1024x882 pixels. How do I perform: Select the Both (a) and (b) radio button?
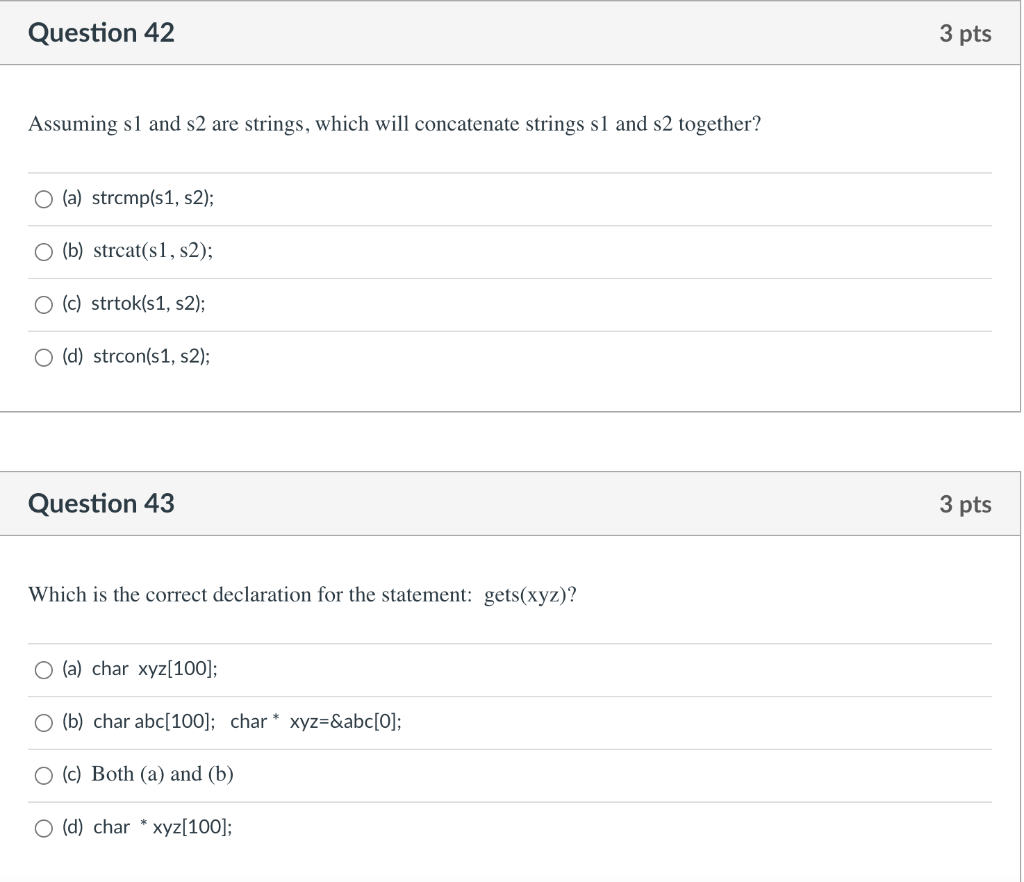(44, 776)
